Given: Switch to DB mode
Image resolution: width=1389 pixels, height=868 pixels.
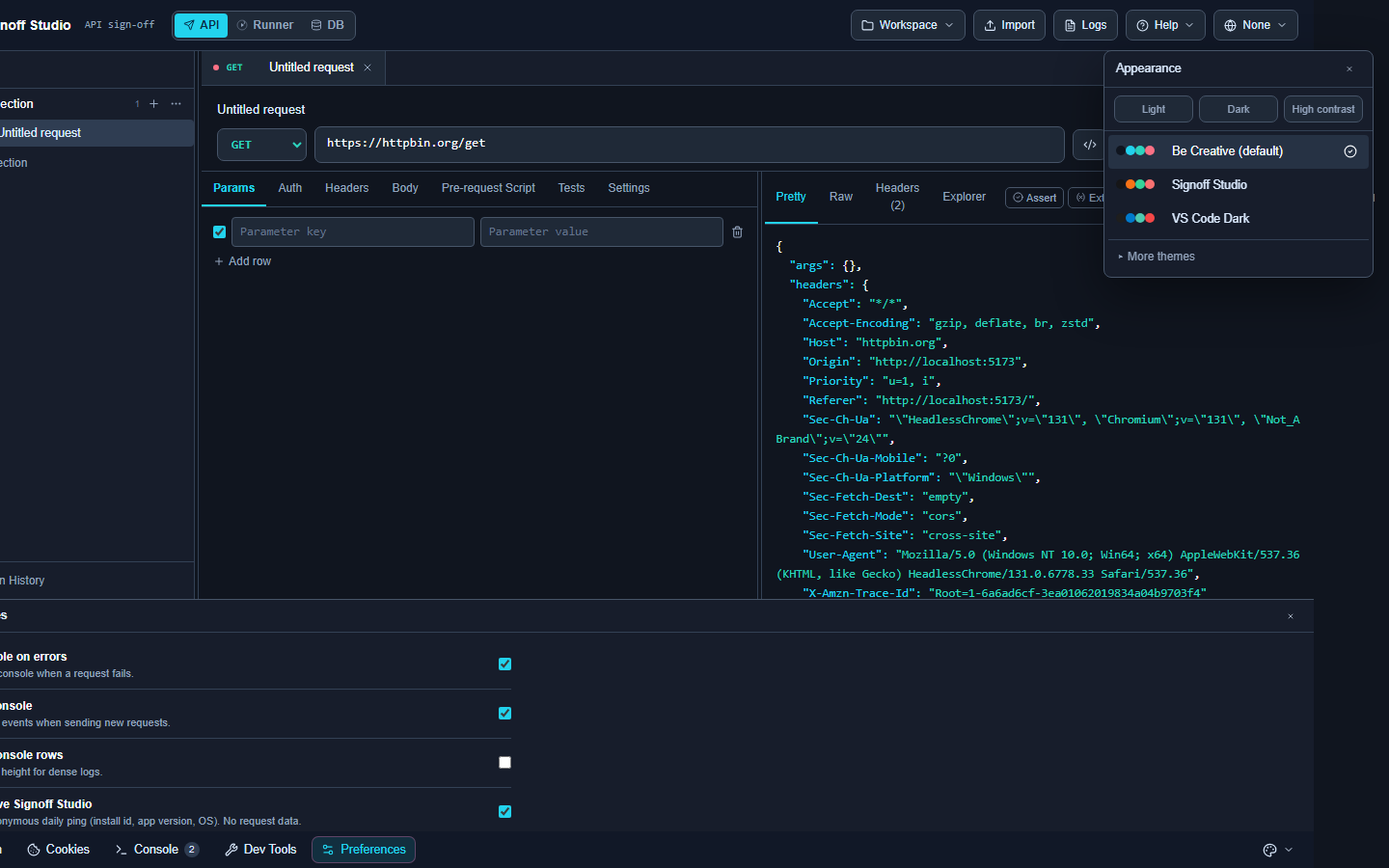Looking at the screenshot, I should point(328,25).
